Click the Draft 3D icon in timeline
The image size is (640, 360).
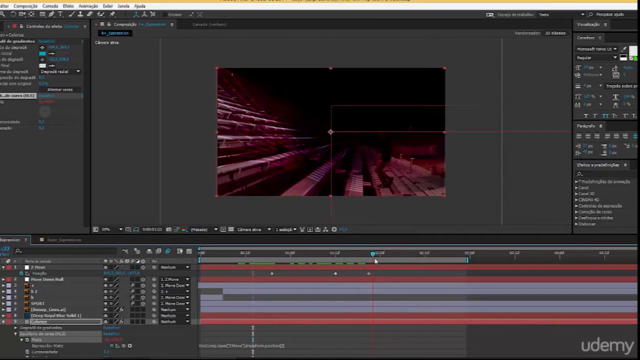tap(137, 251)
